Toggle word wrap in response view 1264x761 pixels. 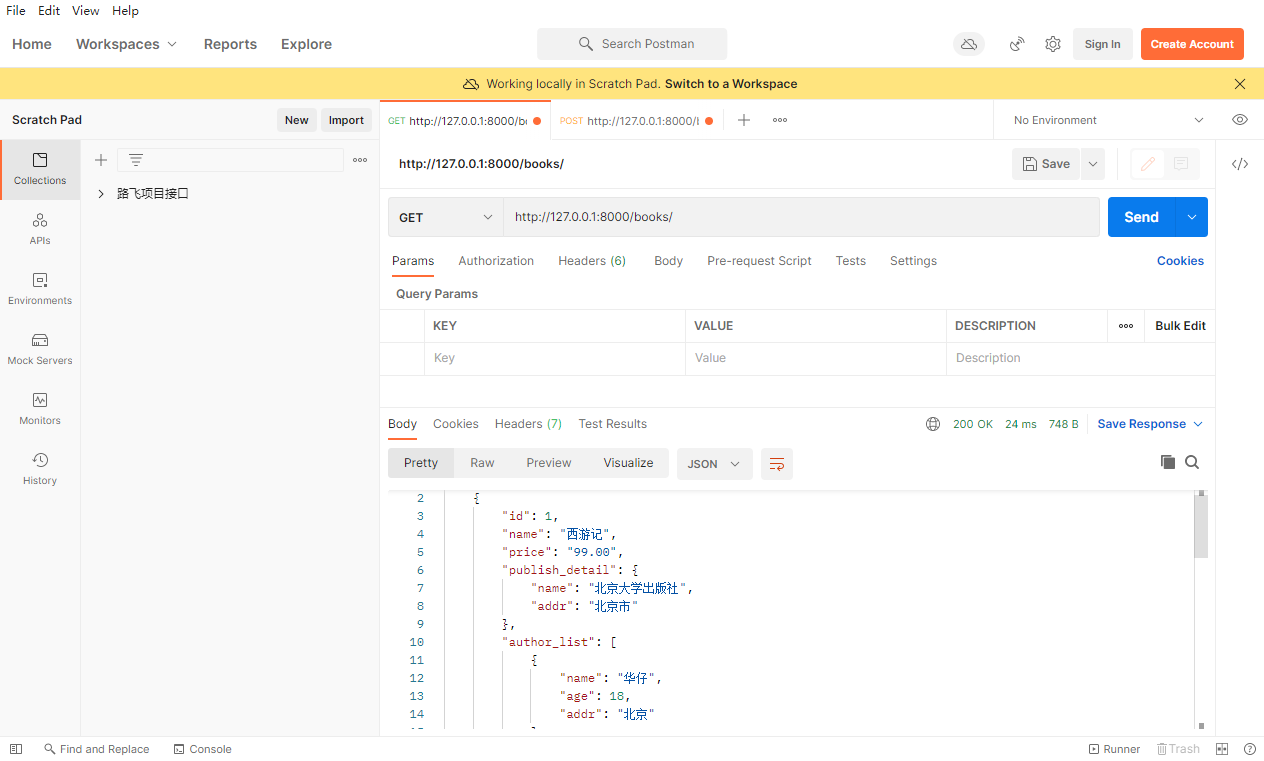[777, 464]
